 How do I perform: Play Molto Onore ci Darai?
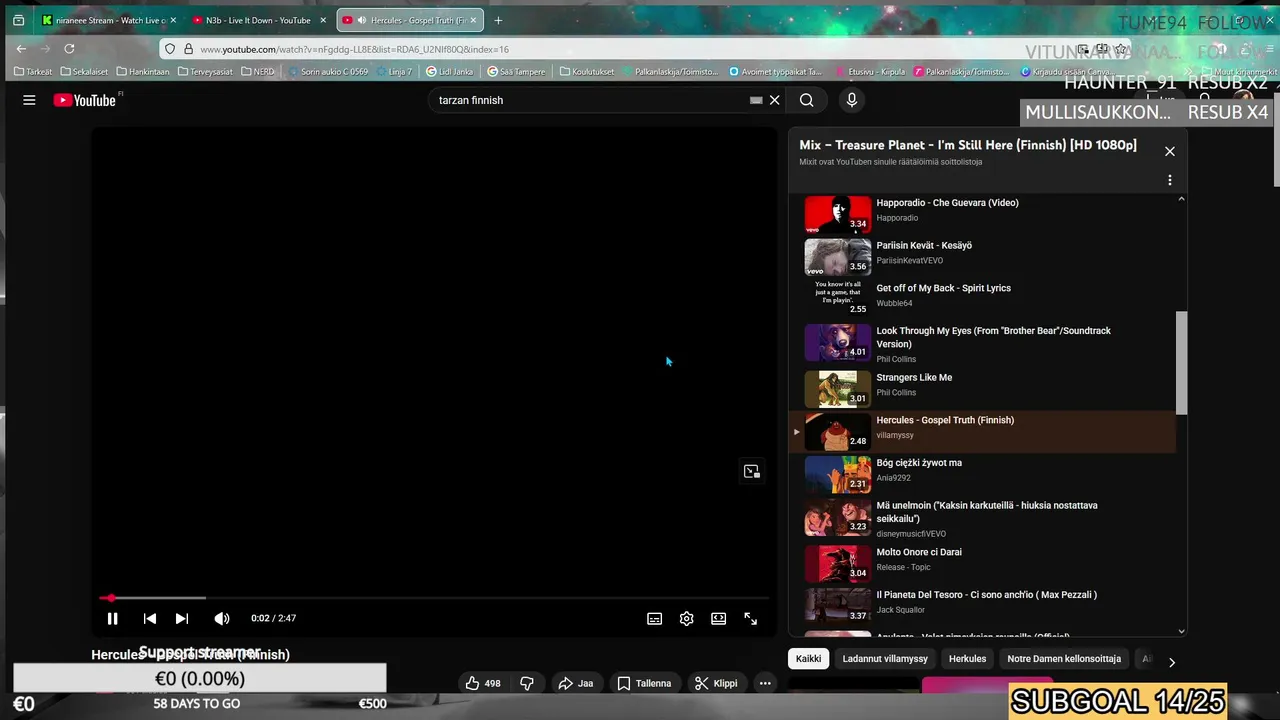(980, 563)
